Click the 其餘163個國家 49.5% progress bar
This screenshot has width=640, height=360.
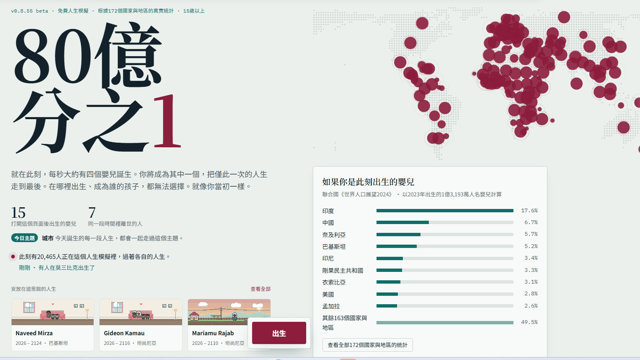tap(445, 322)
